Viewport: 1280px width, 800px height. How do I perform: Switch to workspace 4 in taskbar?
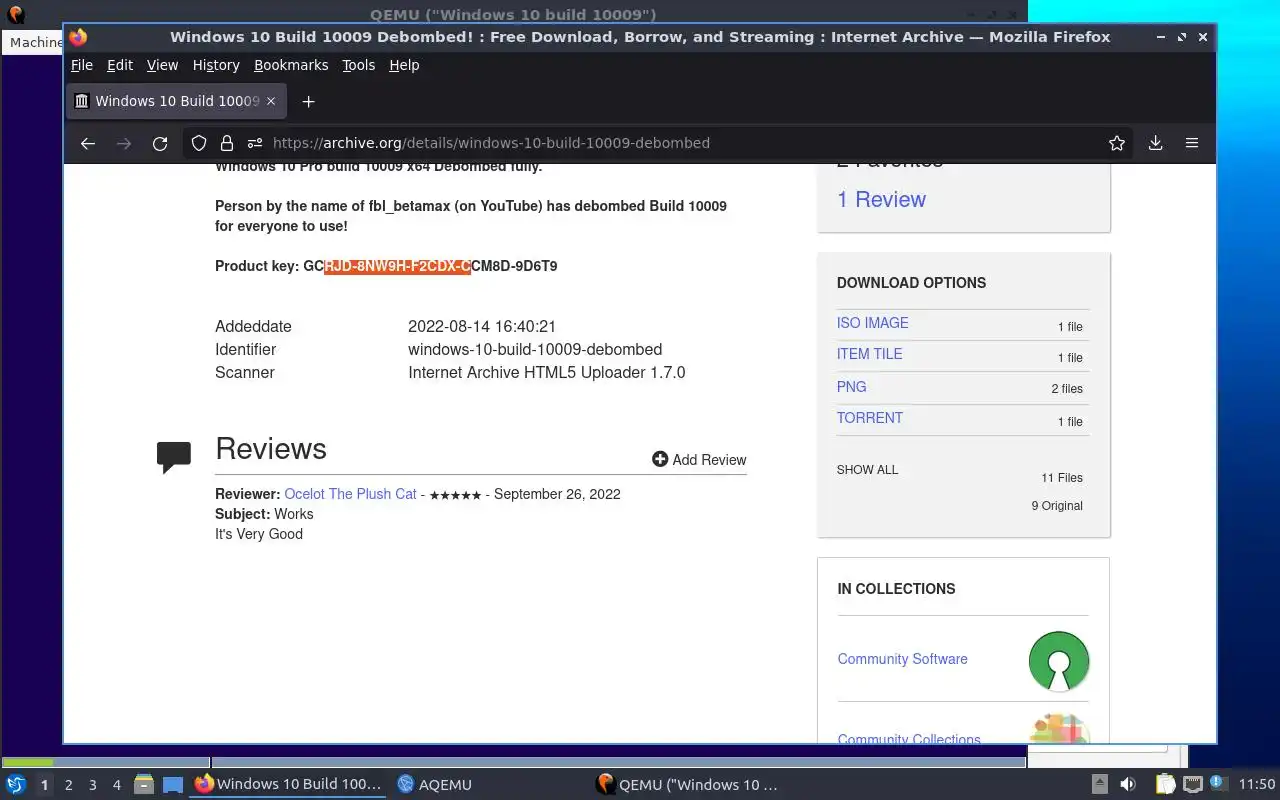(x=117, y=785)
